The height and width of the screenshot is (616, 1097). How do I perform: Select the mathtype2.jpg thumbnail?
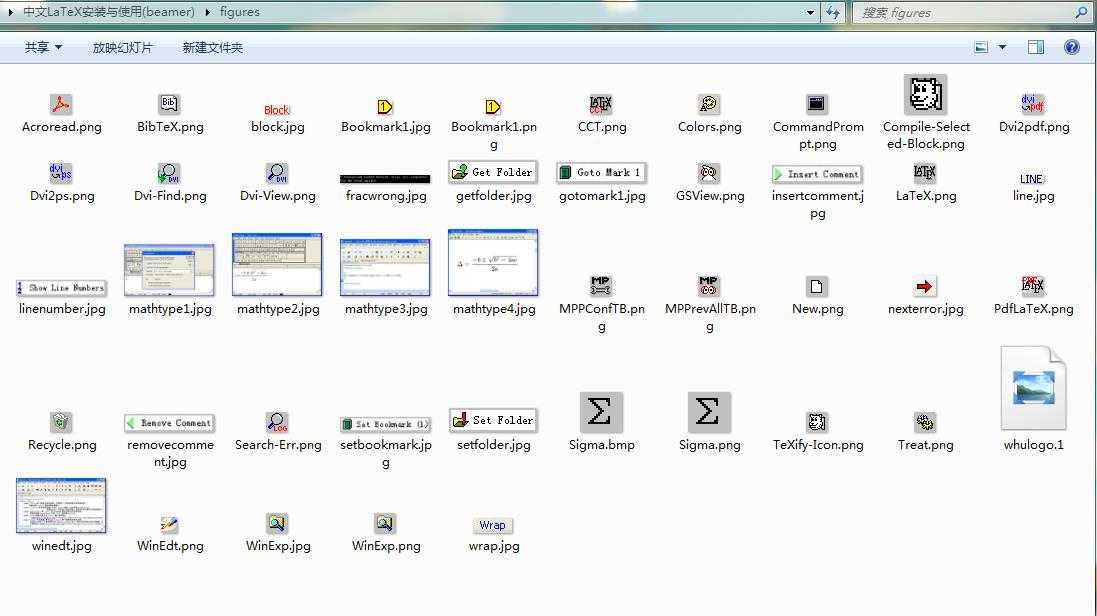tap(277, 265)
